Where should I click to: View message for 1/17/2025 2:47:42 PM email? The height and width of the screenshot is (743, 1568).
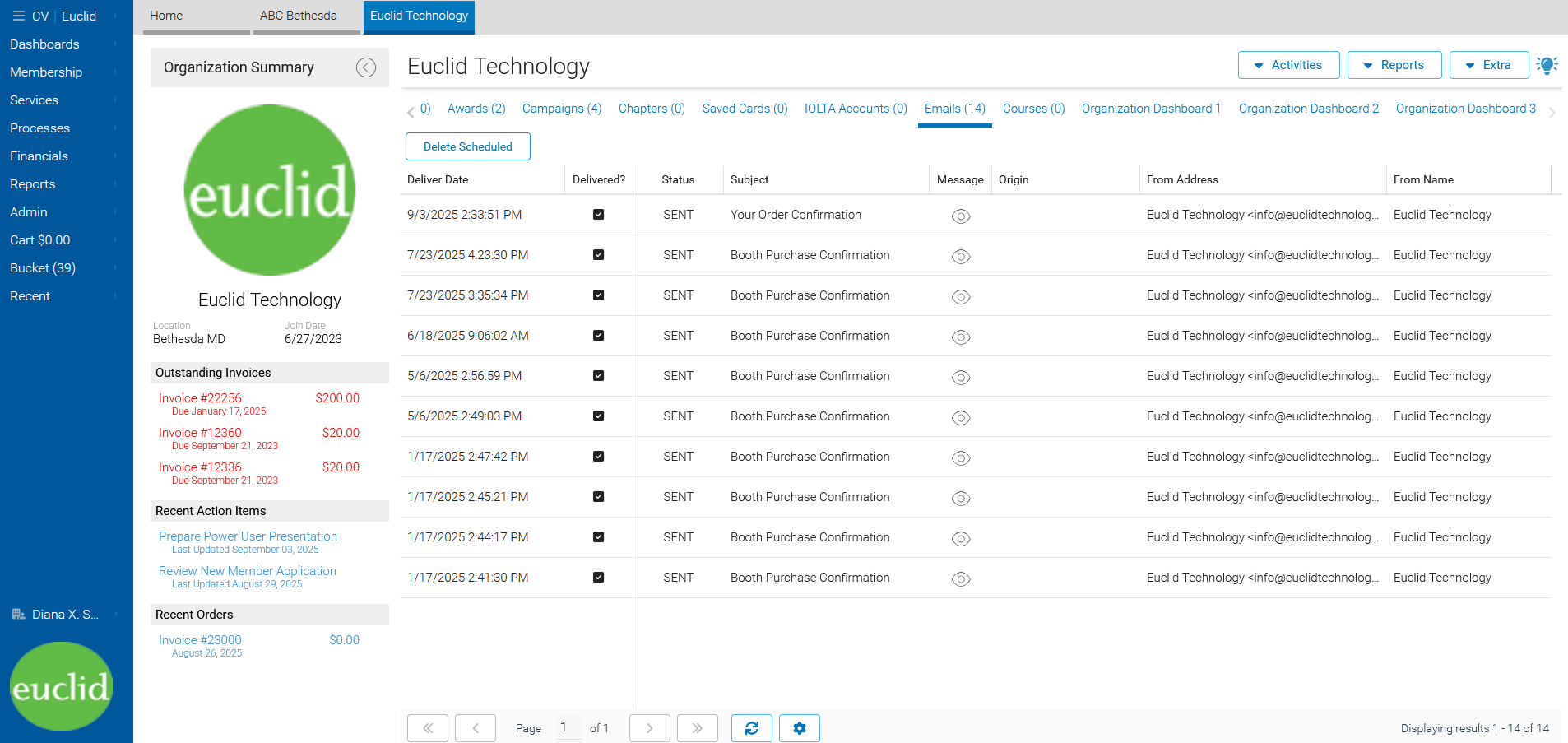(x=961, y=457)
